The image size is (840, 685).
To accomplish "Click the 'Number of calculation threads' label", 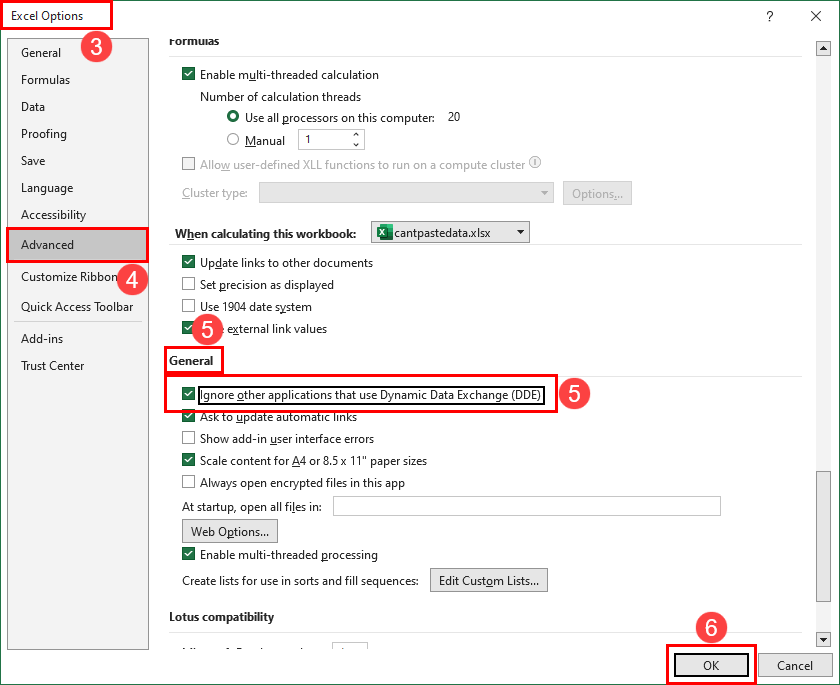I will tap(280, 97).
